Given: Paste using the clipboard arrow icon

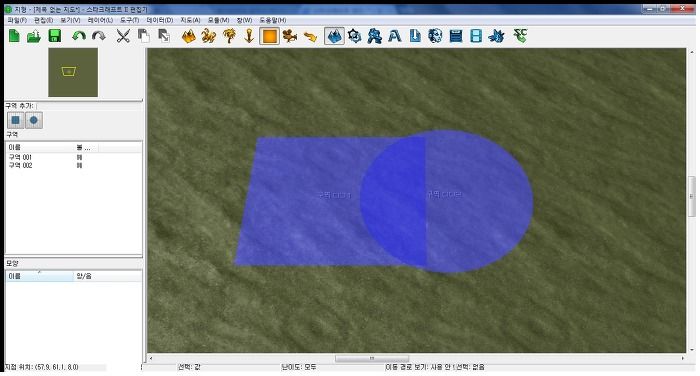Looking at the screenshot, I should point(164,36).
